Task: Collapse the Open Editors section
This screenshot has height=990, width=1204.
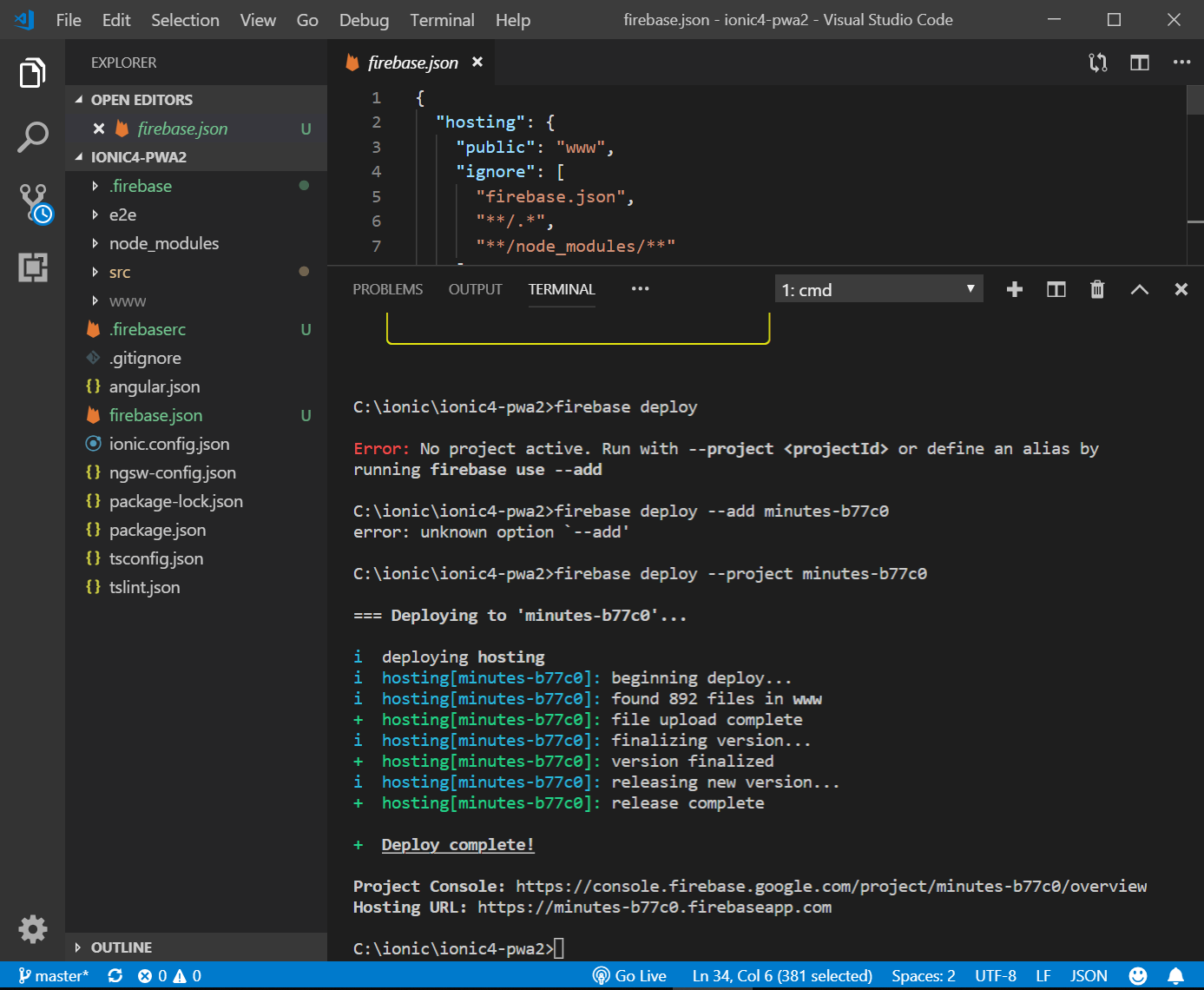Action: coord(141,100)
